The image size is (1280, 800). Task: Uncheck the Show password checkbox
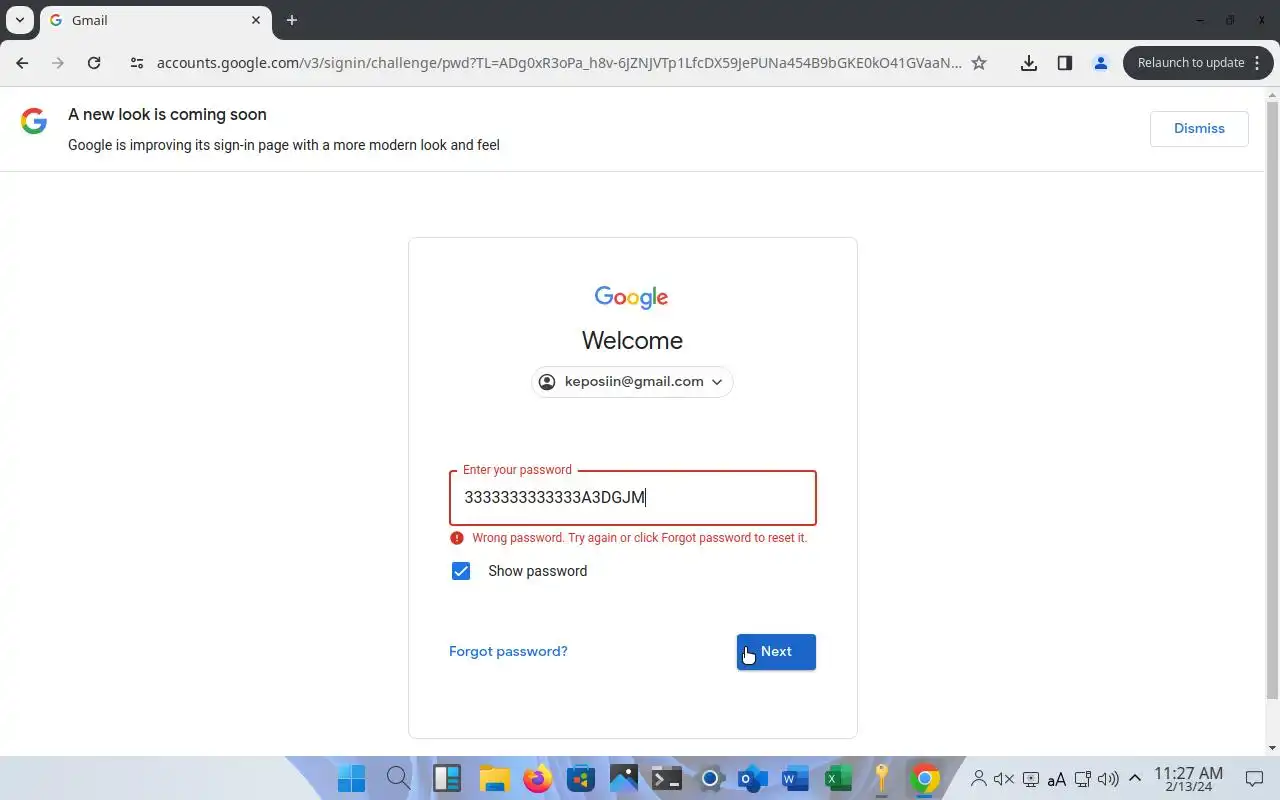[461, 571]
